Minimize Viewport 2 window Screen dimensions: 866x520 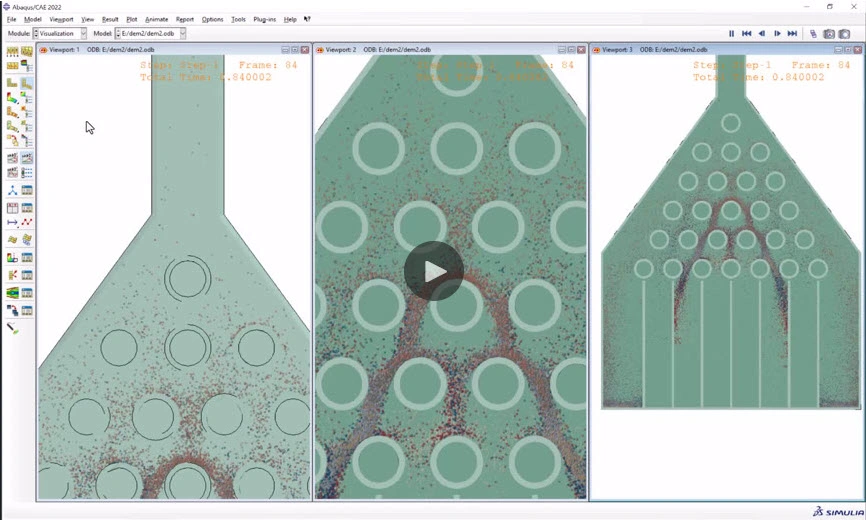562,50
